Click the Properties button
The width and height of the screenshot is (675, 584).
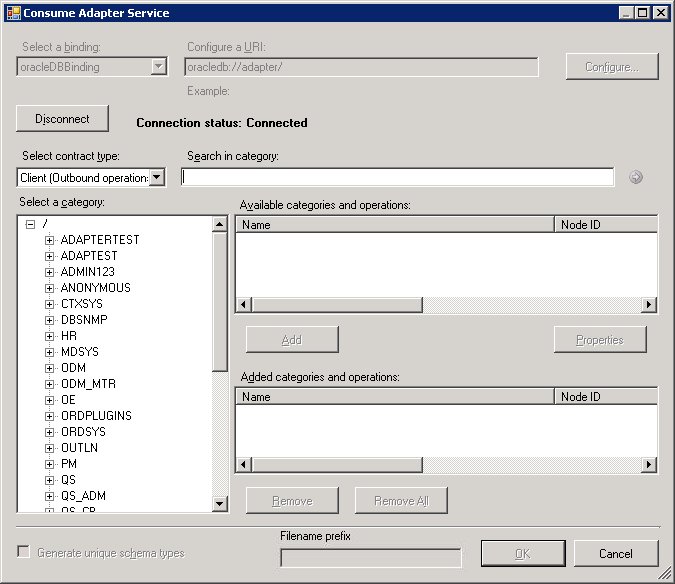tap(600, 340)
